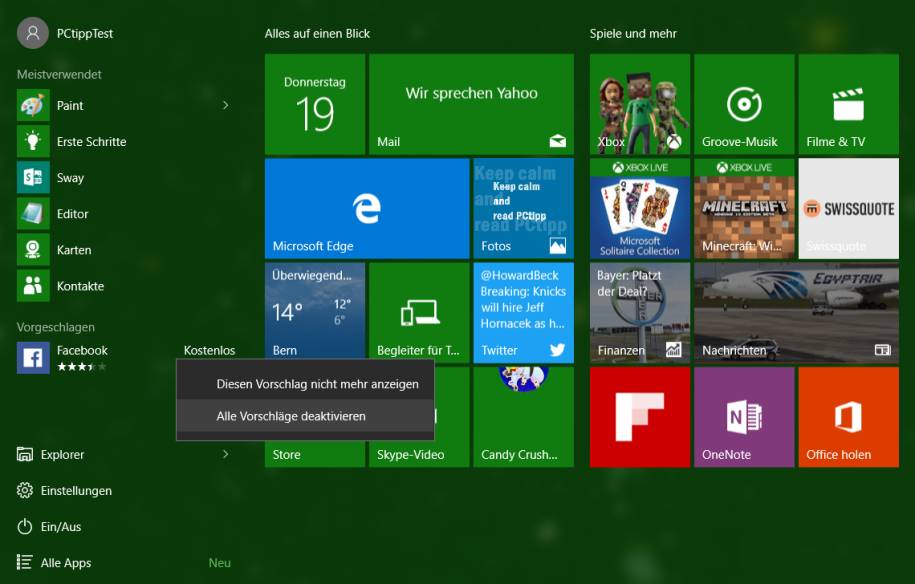This screenshot has height=584, width=915.
Task: Open Microsoft Solitaire Collection tile
Action: click(x=640, y=208)
